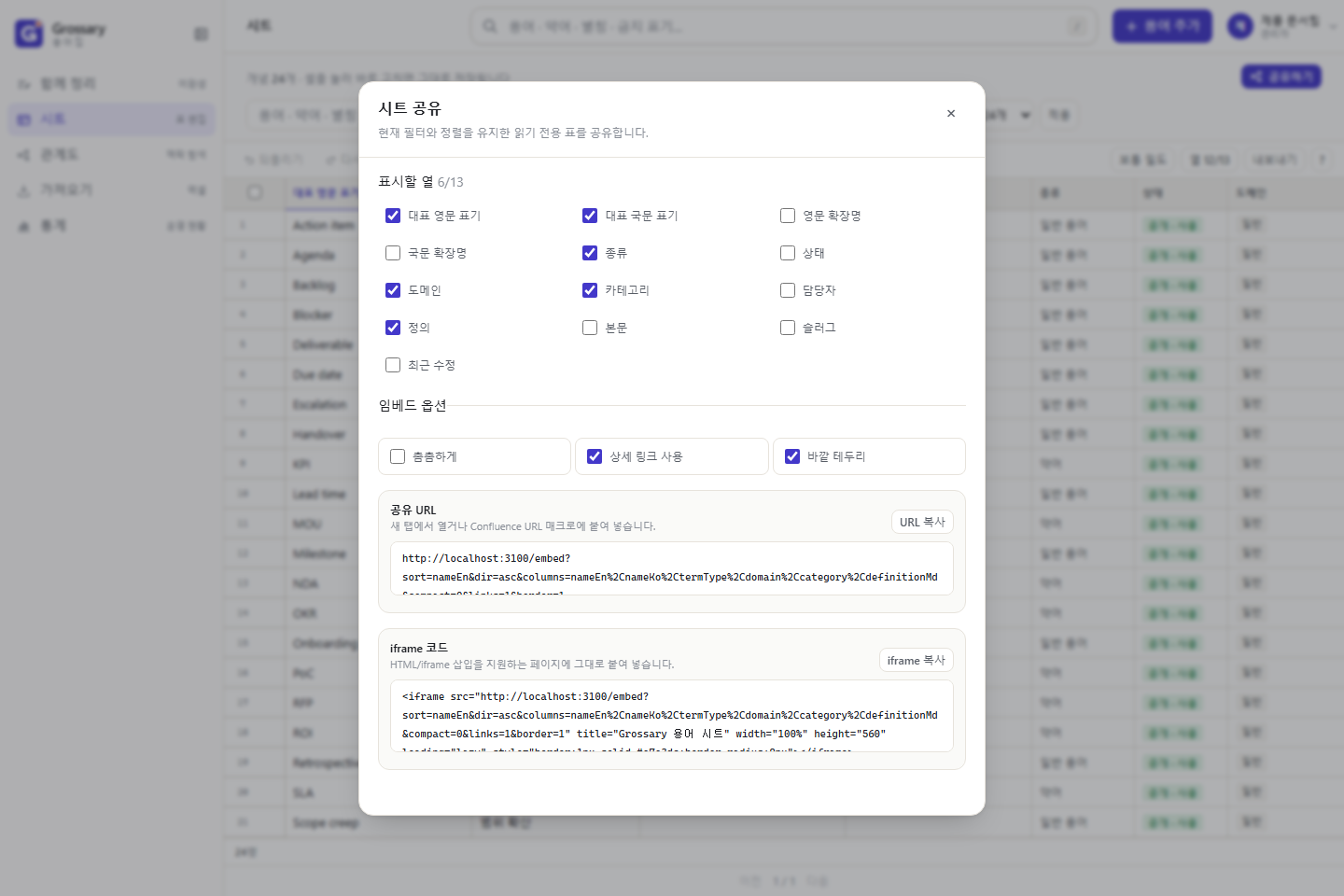Click the iframe 코드 text box
Viewport: 1344px width, 896px height.
pyautogui.click(x=672, y=716)
